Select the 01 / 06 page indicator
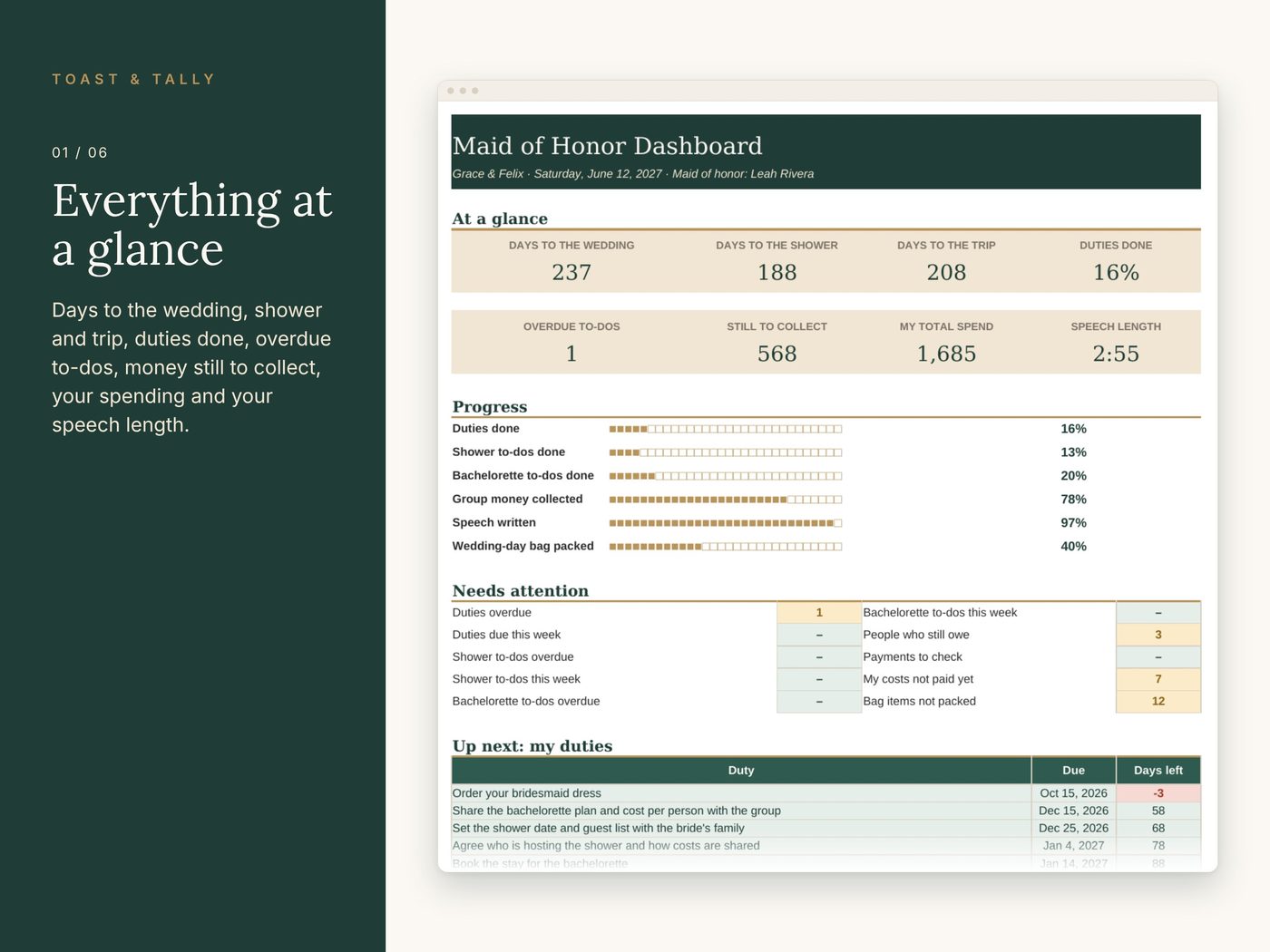Viewport: 1270px width, 952px height. (x=80, y=152)
